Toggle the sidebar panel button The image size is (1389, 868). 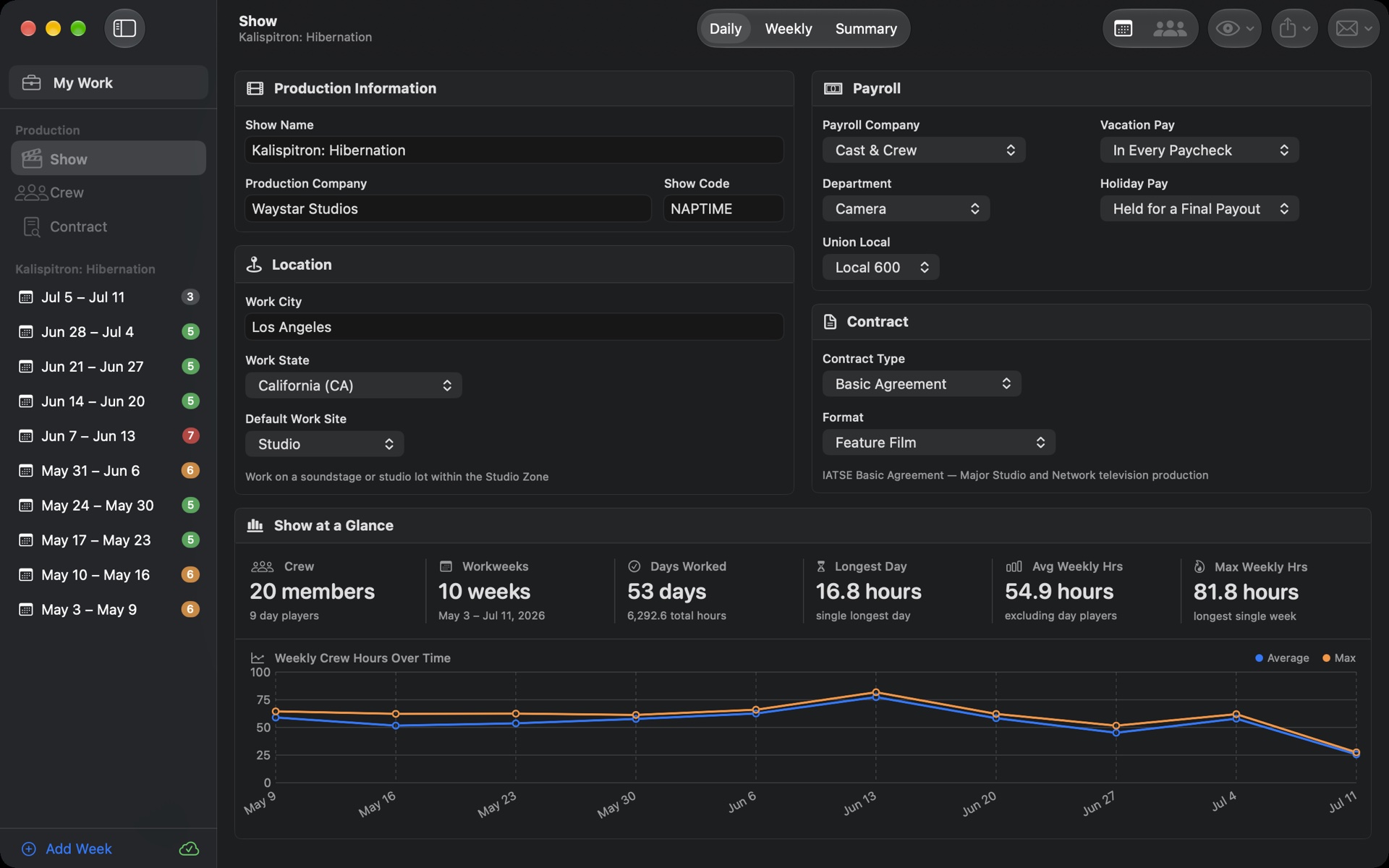124,28
